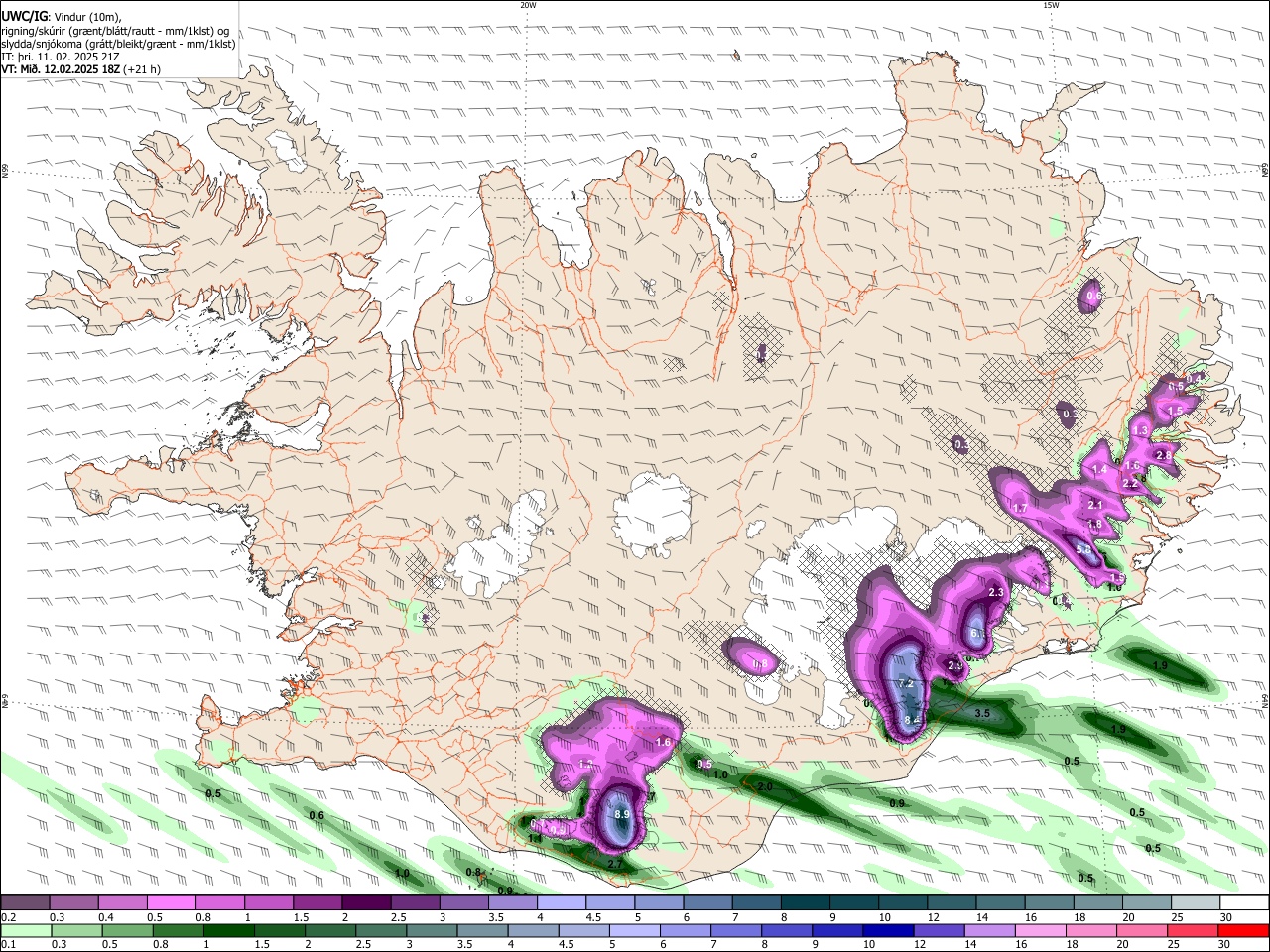Click the 3.5 rain value label
The width and height of the screenshot is (1270, 952).
point(982,713)
